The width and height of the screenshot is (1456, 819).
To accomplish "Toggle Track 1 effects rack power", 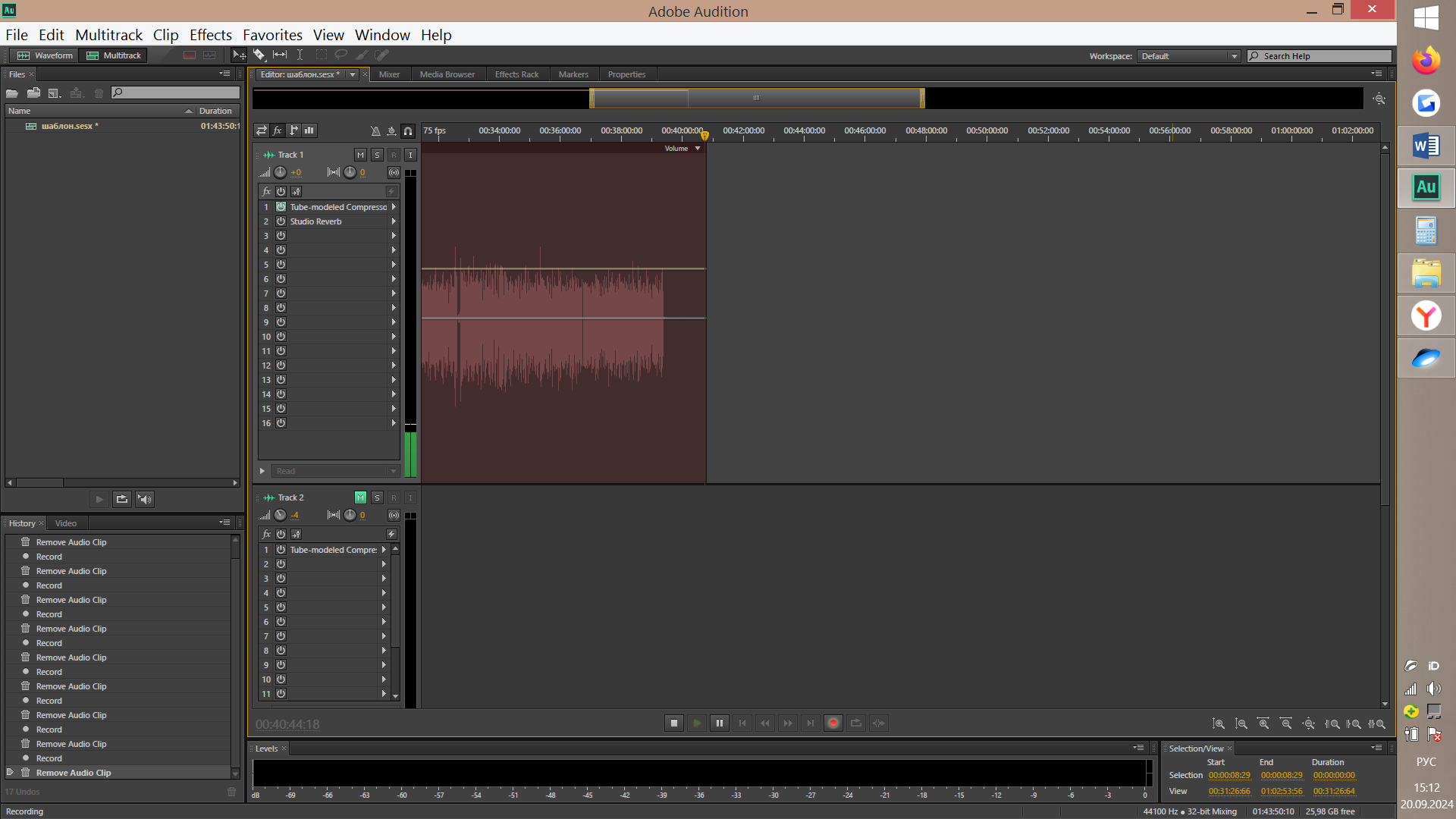I will [x=281, y=192].
